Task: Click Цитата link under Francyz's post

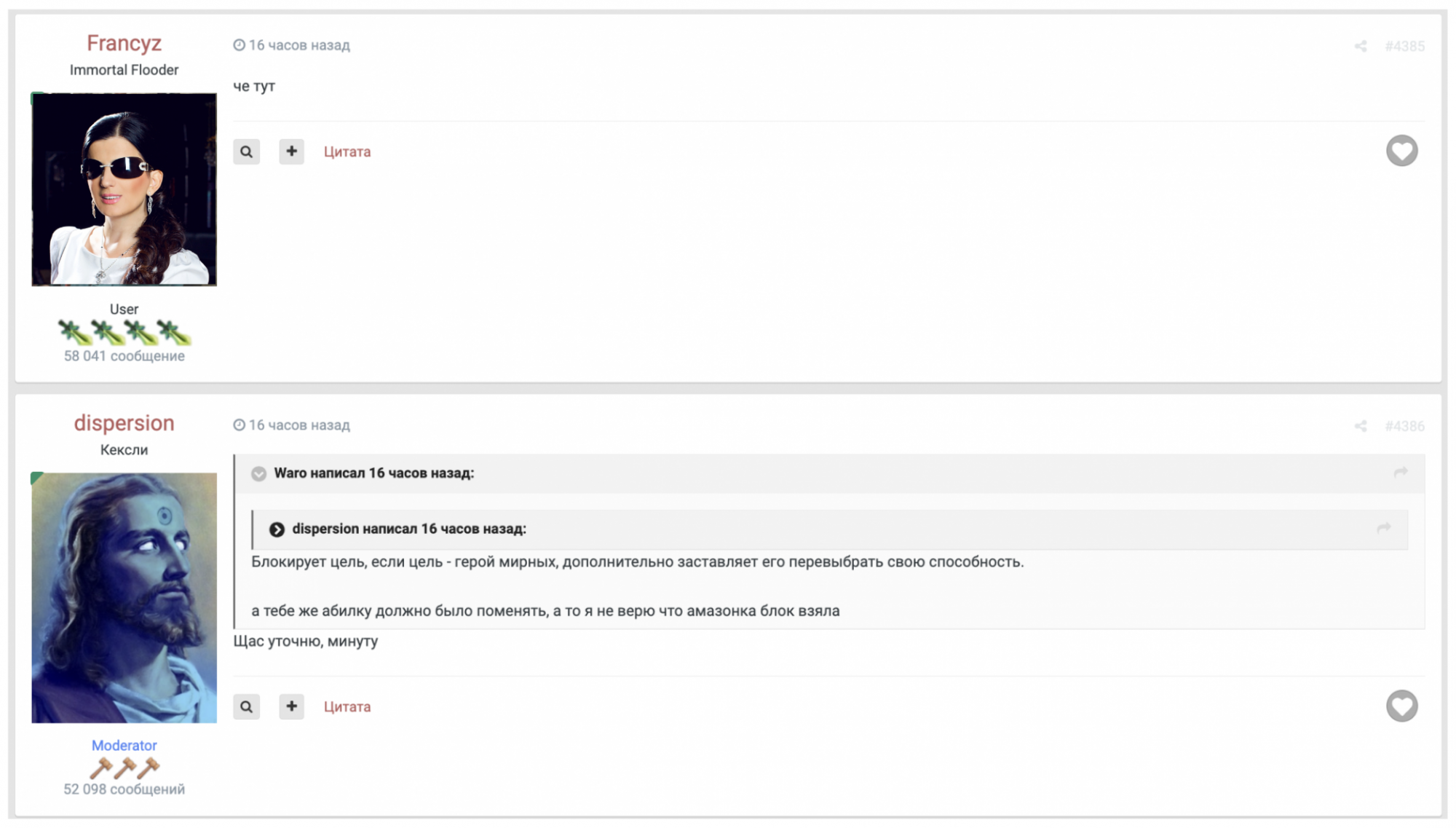Action: [347, 151]
